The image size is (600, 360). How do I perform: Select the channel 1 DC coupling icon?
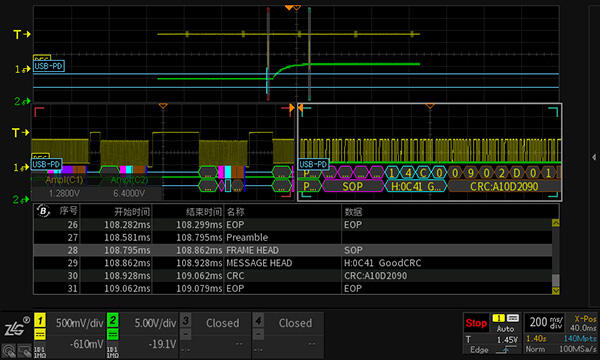(x=40, y=335)
